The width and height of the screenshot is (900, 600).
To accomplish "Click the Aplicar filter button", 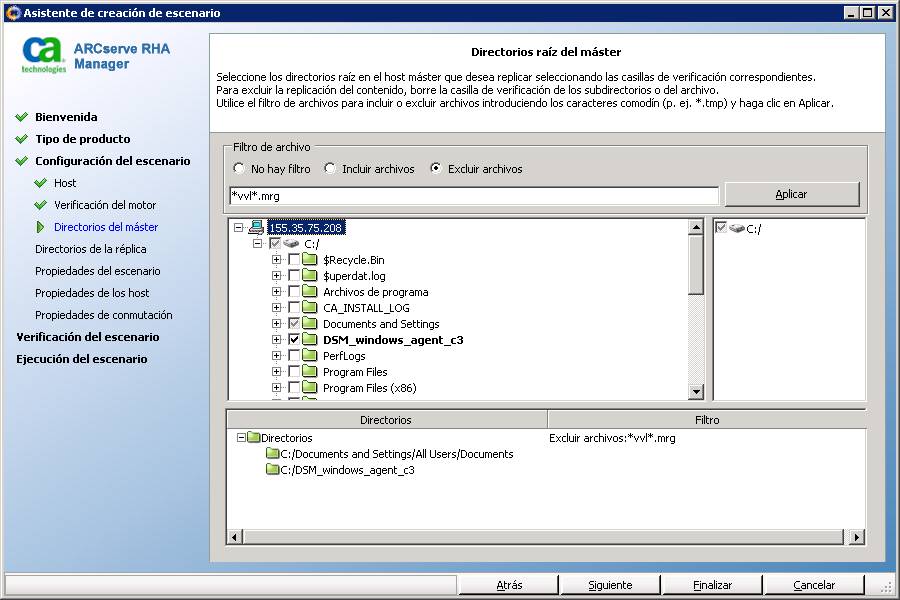I will coord(791,194).
